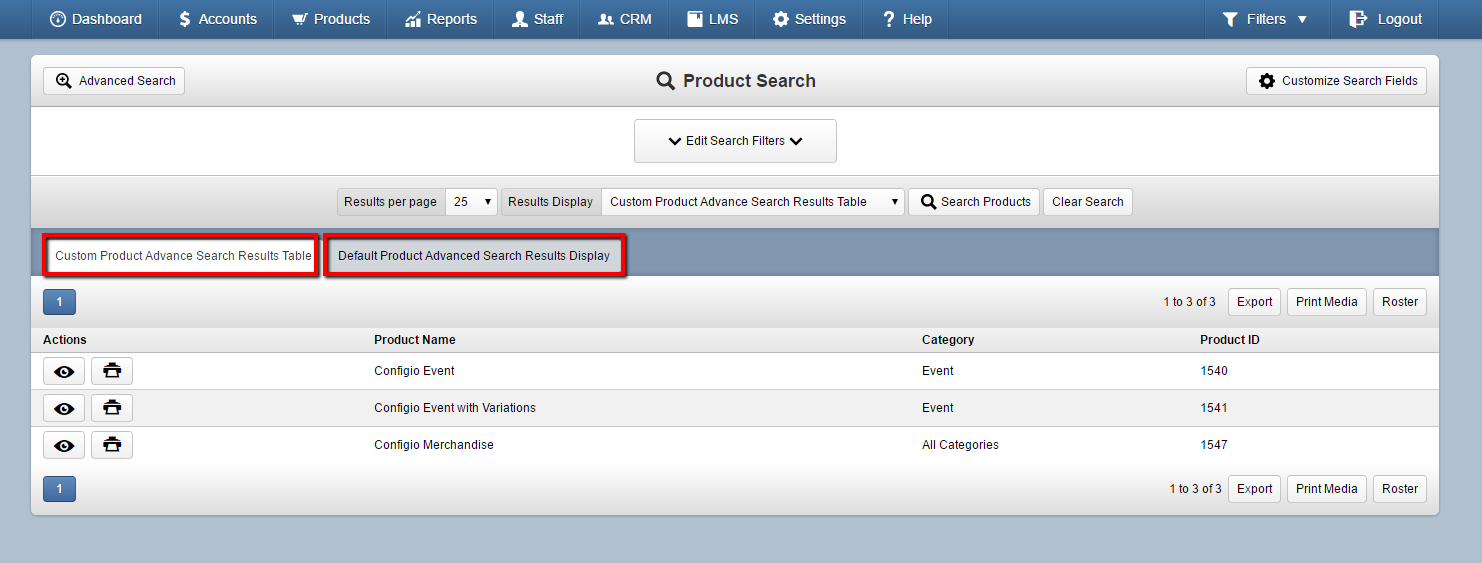This screenshot has width=1482, height=563.
Task: Click the Product Name column header
Action: point(415,340)
